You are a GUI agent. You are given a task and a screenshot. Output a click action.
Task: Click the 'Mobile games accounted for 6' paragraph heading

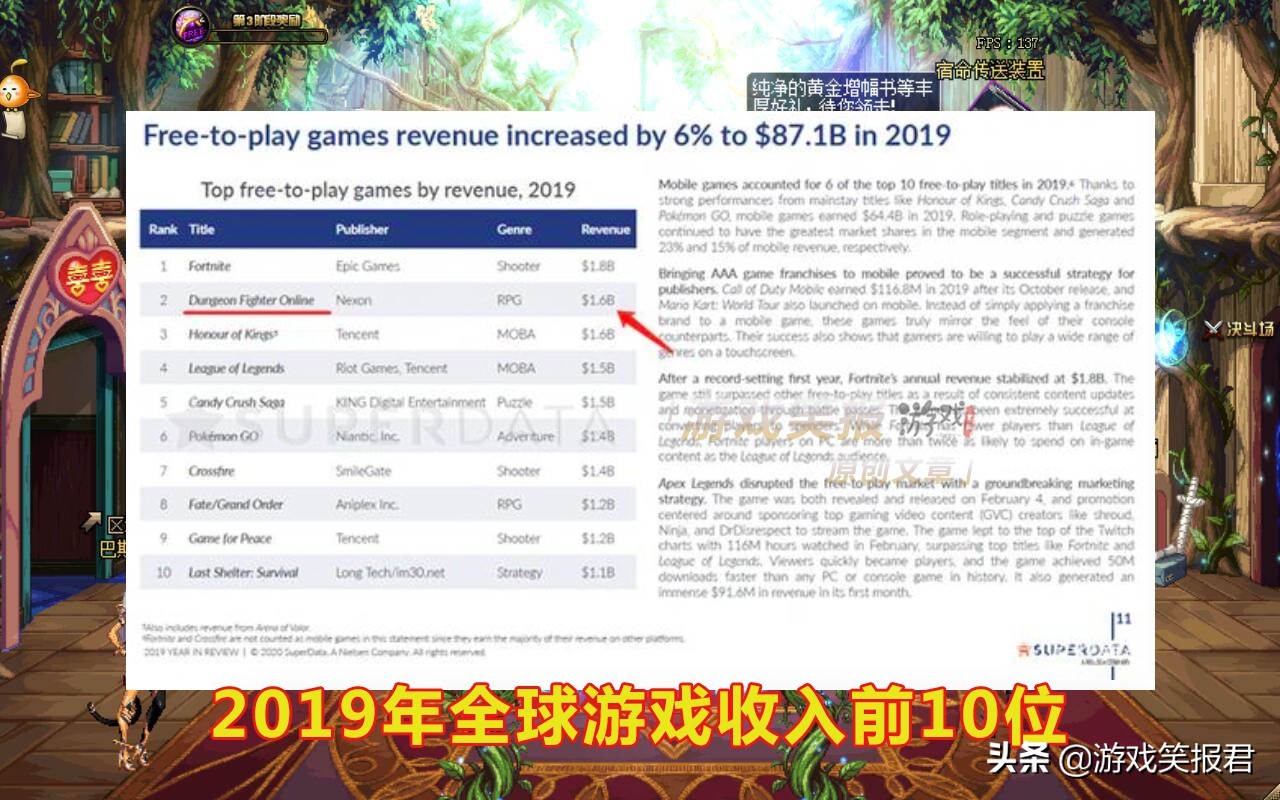pos(866,185)
